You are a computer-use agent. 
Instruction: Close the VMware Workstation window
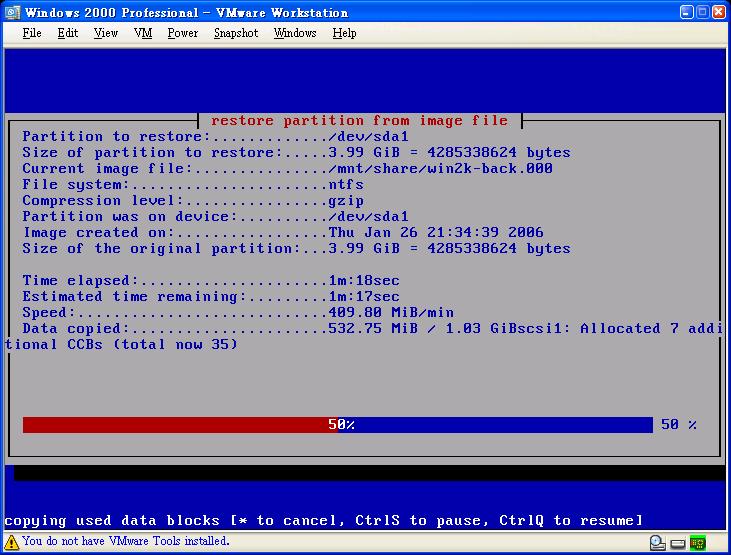click(718, 12)
